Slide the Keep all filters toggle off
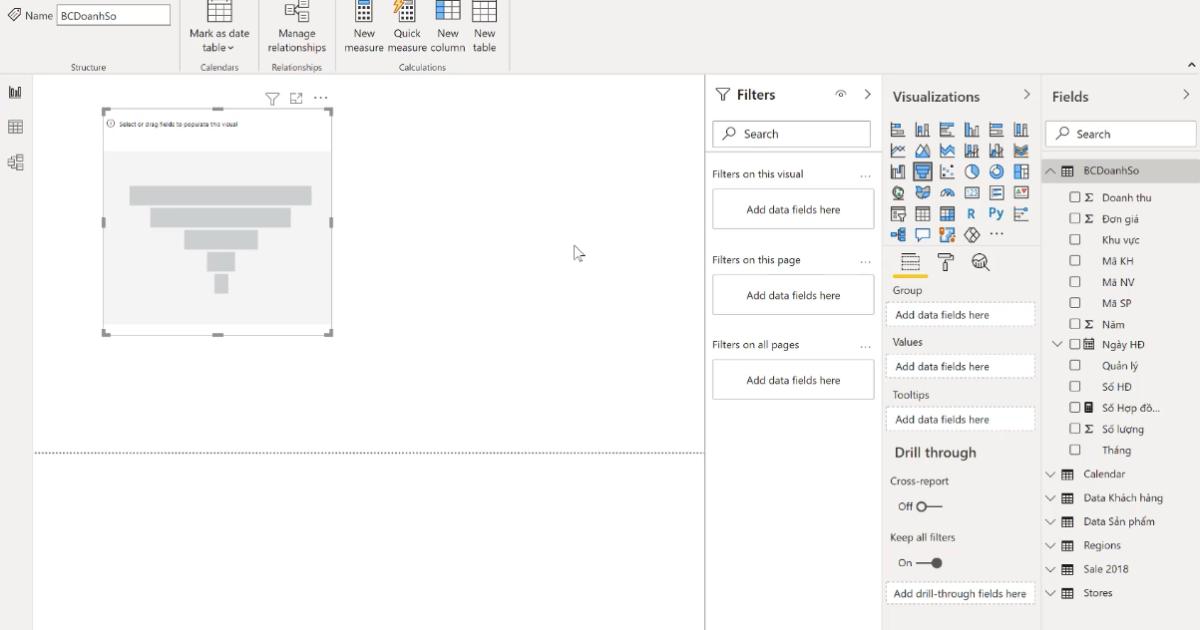 pyautogui.click(x=928, y=563)
